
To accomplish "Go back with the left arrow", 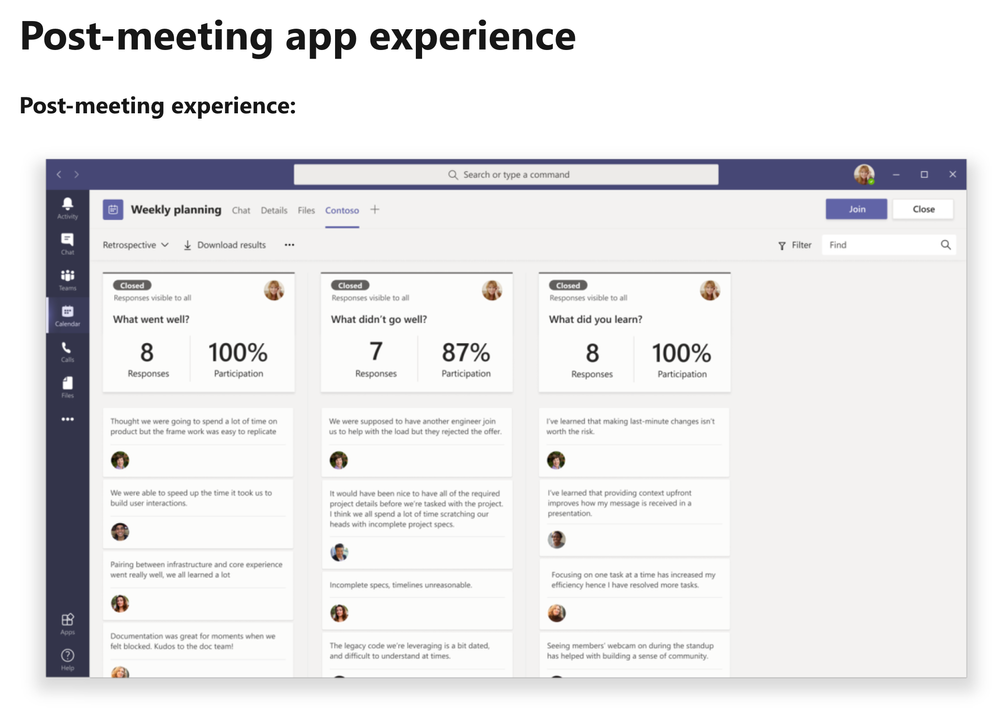I will [59, 175].
